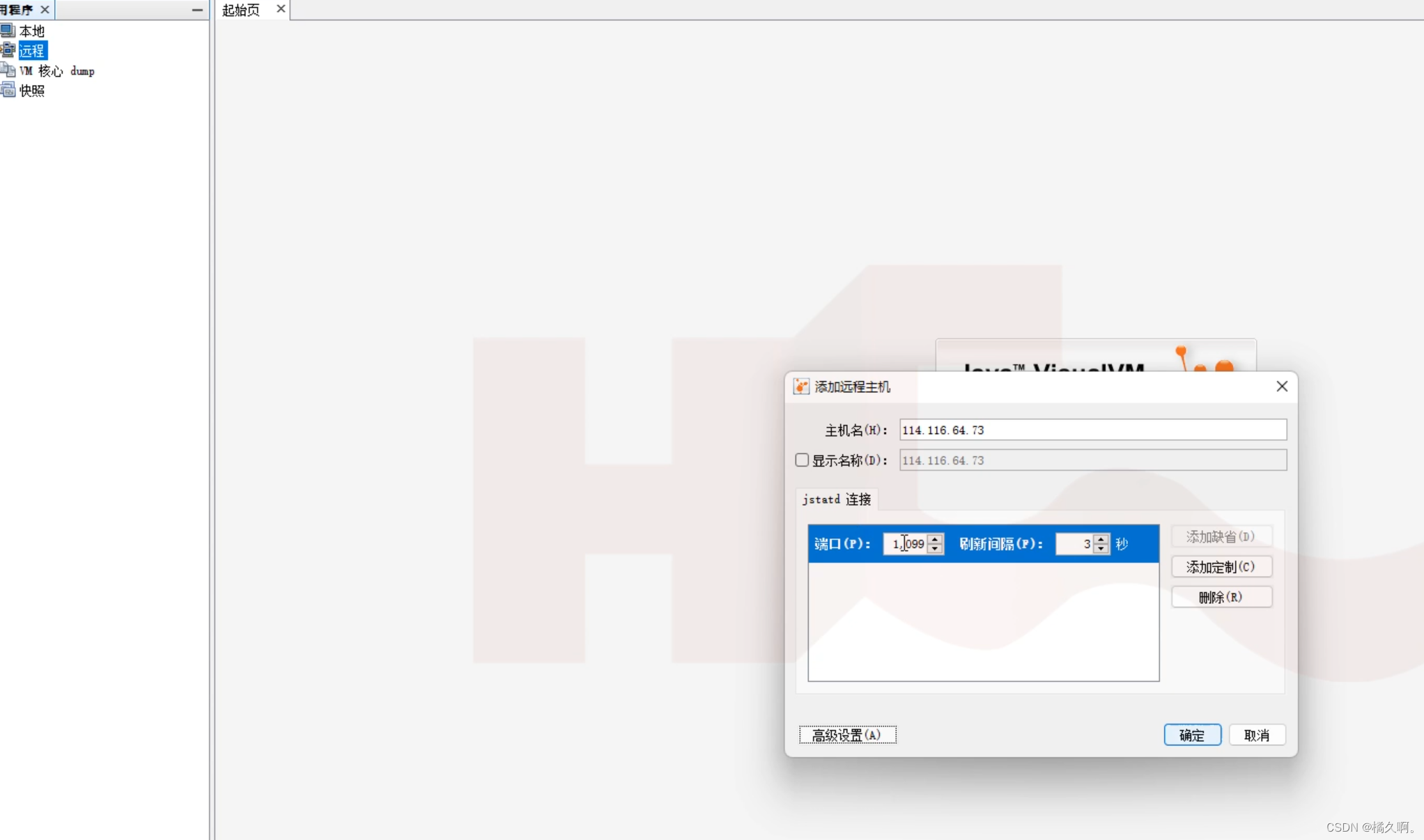Close the 添加远程主机 dialog
1424x840 pixels.
tap(1282, 387)
